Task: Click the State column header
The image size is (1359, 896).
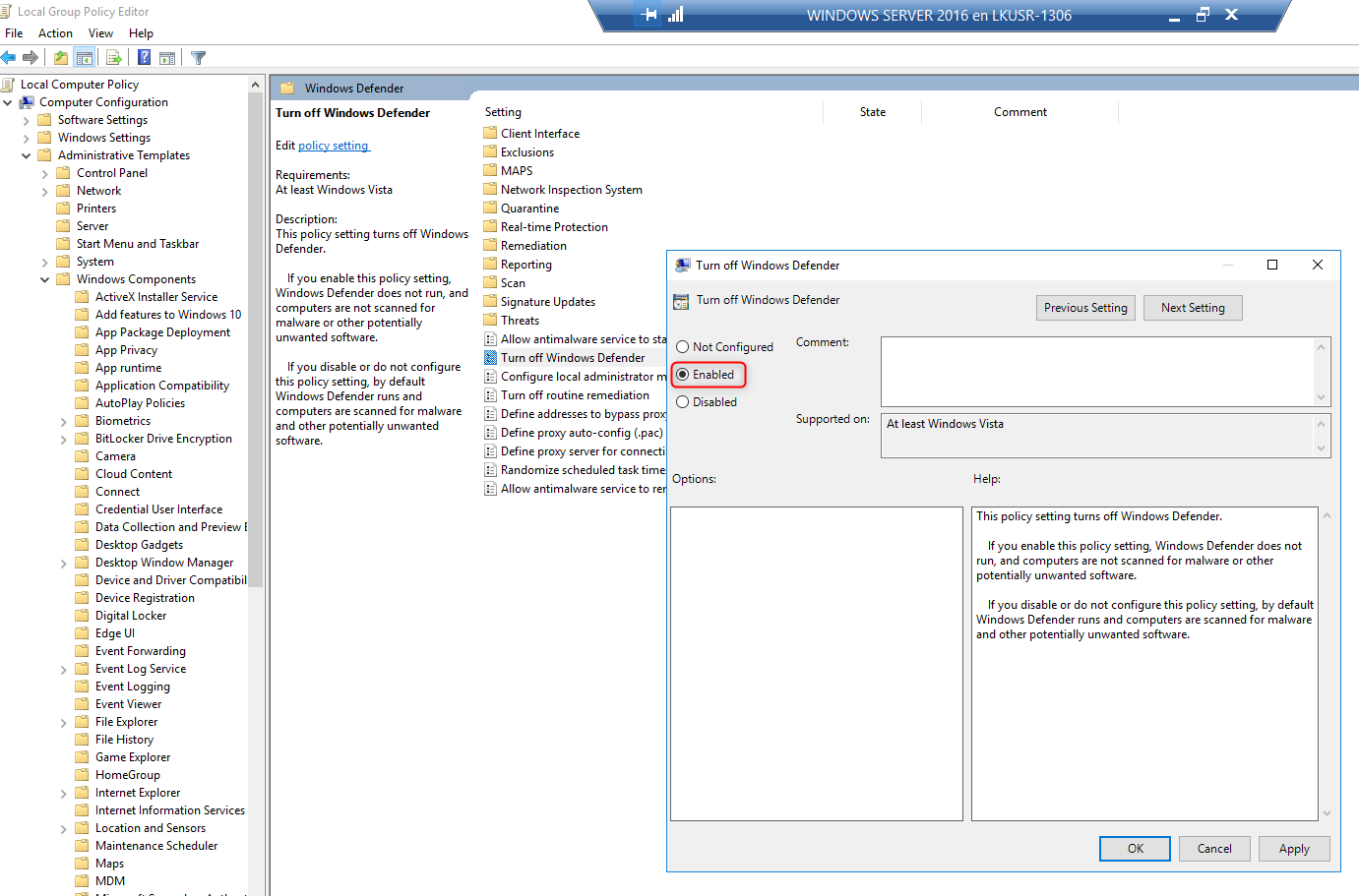Action: click(x=872, y=112)
